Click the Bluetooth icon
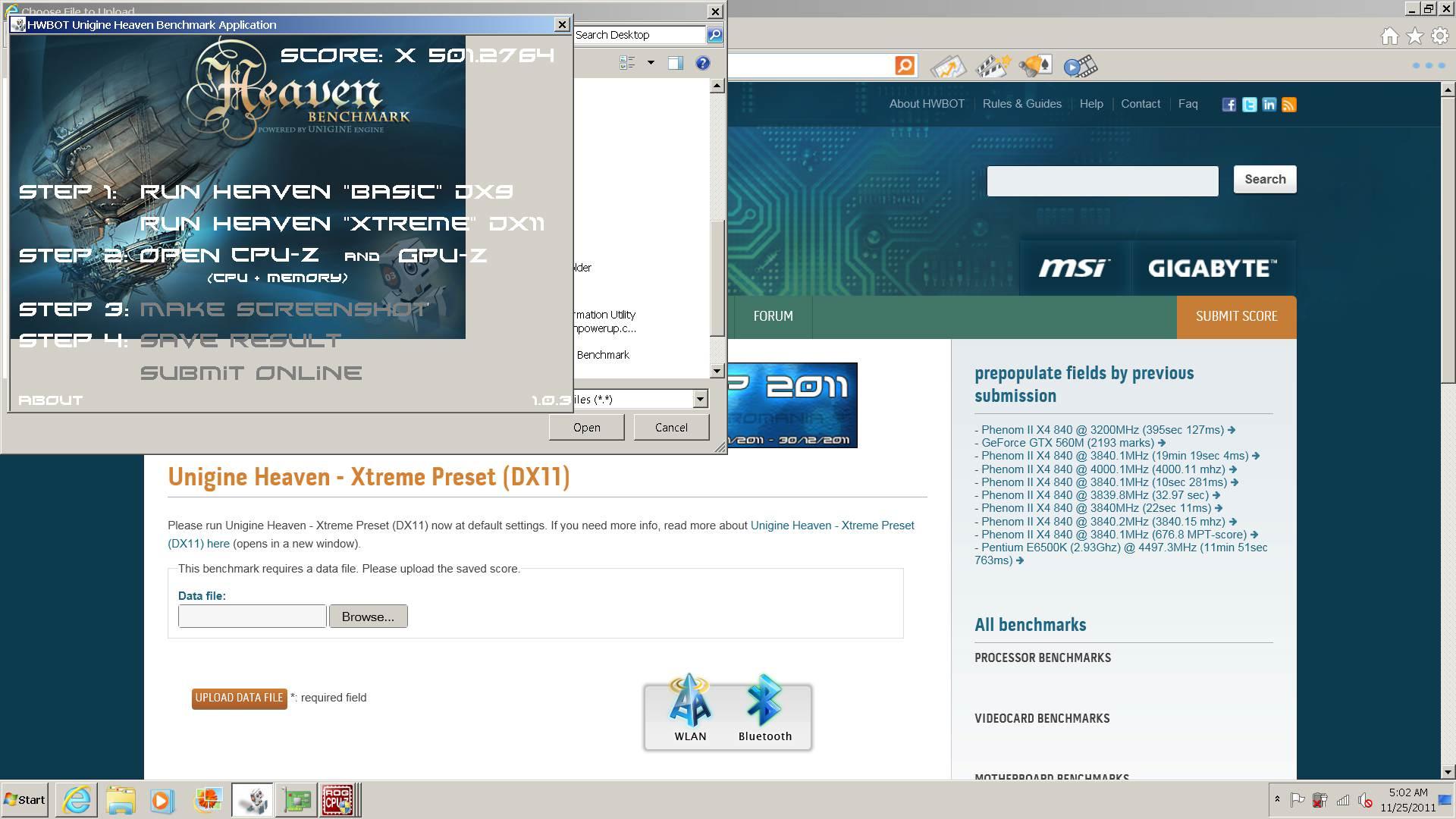 (764, 709)
